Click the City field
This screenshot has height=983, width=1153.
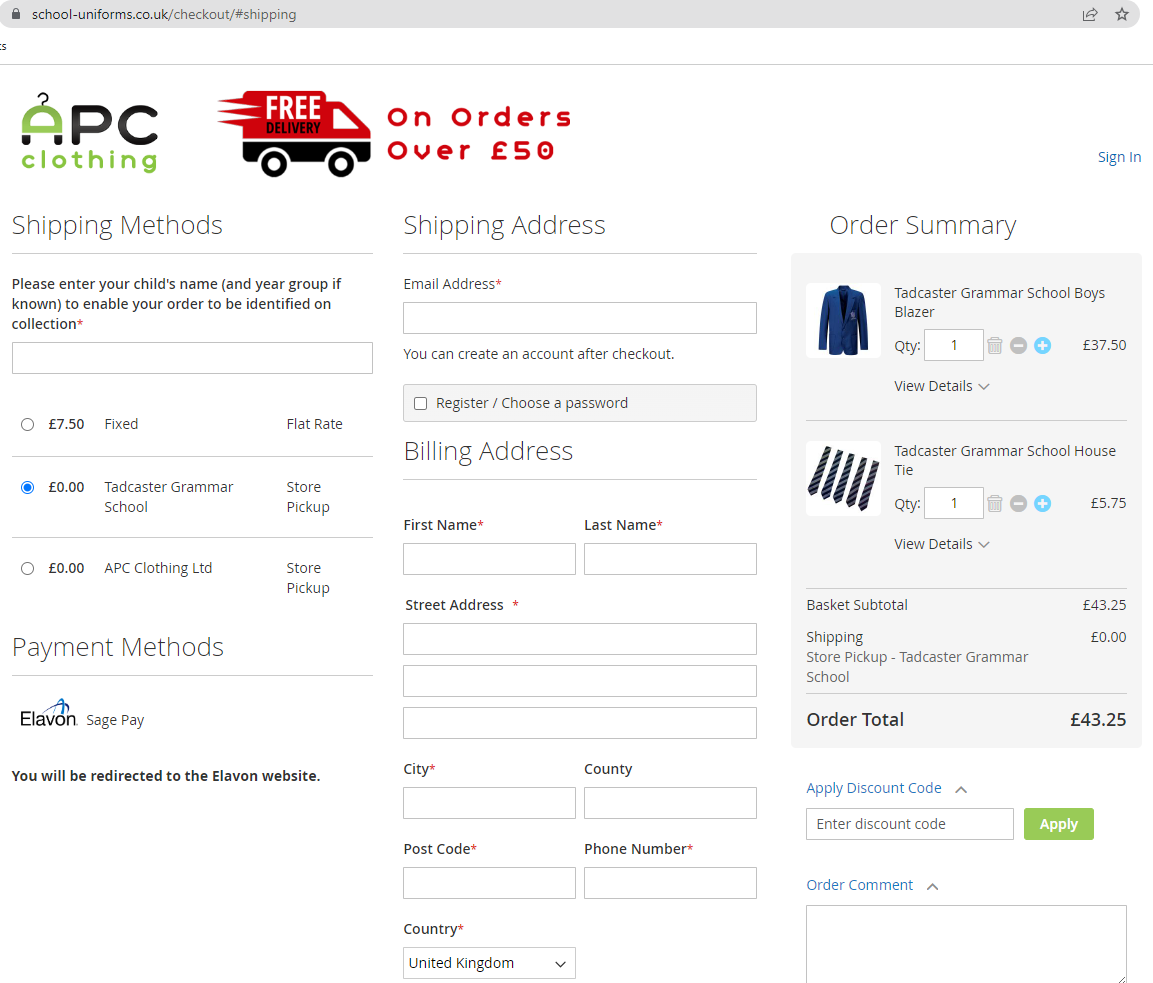489,803
